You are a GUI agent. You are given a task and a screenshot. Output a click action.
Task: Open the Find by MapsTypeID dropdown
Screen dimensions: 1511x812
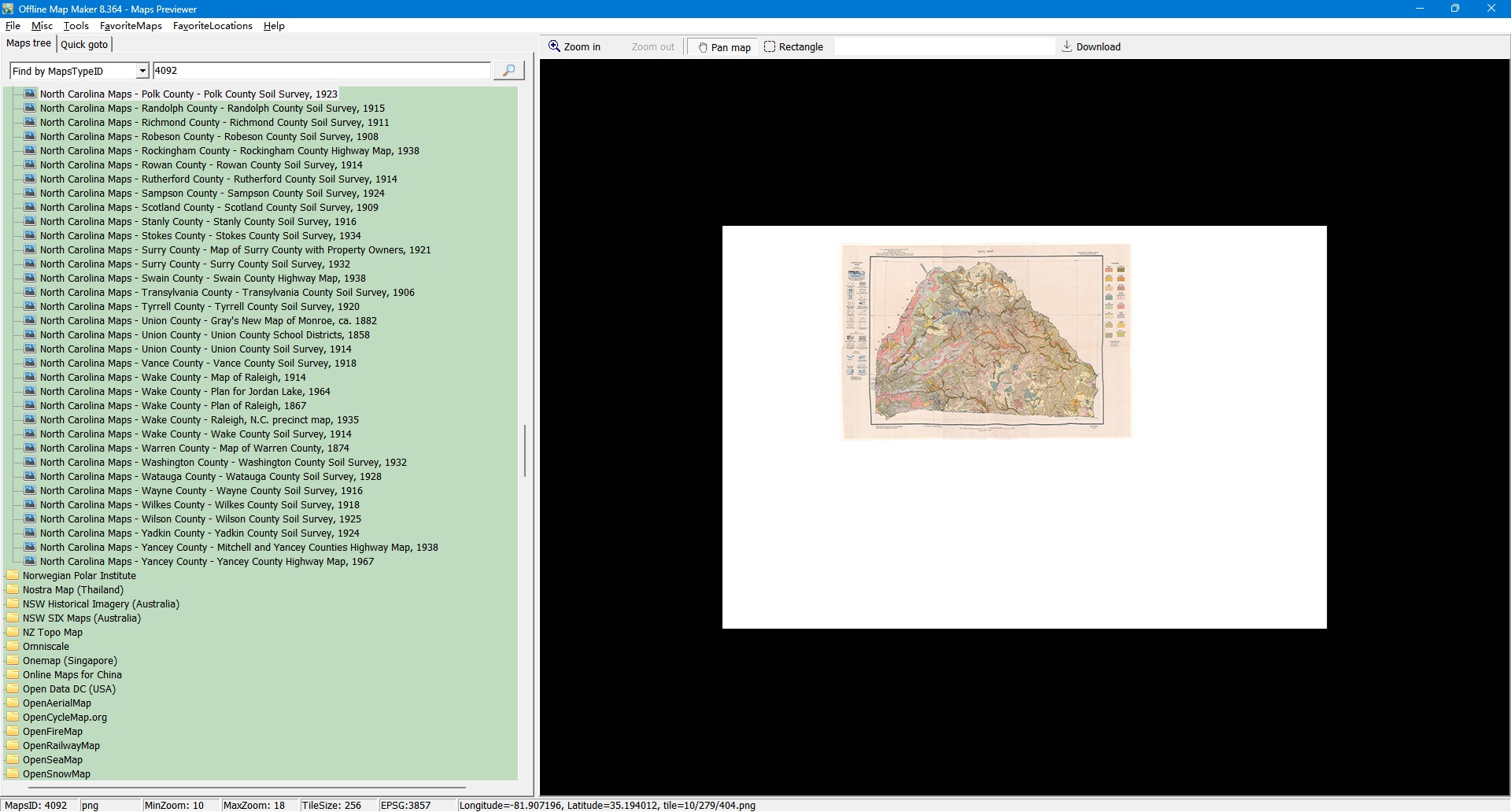(x=142, y=71)
